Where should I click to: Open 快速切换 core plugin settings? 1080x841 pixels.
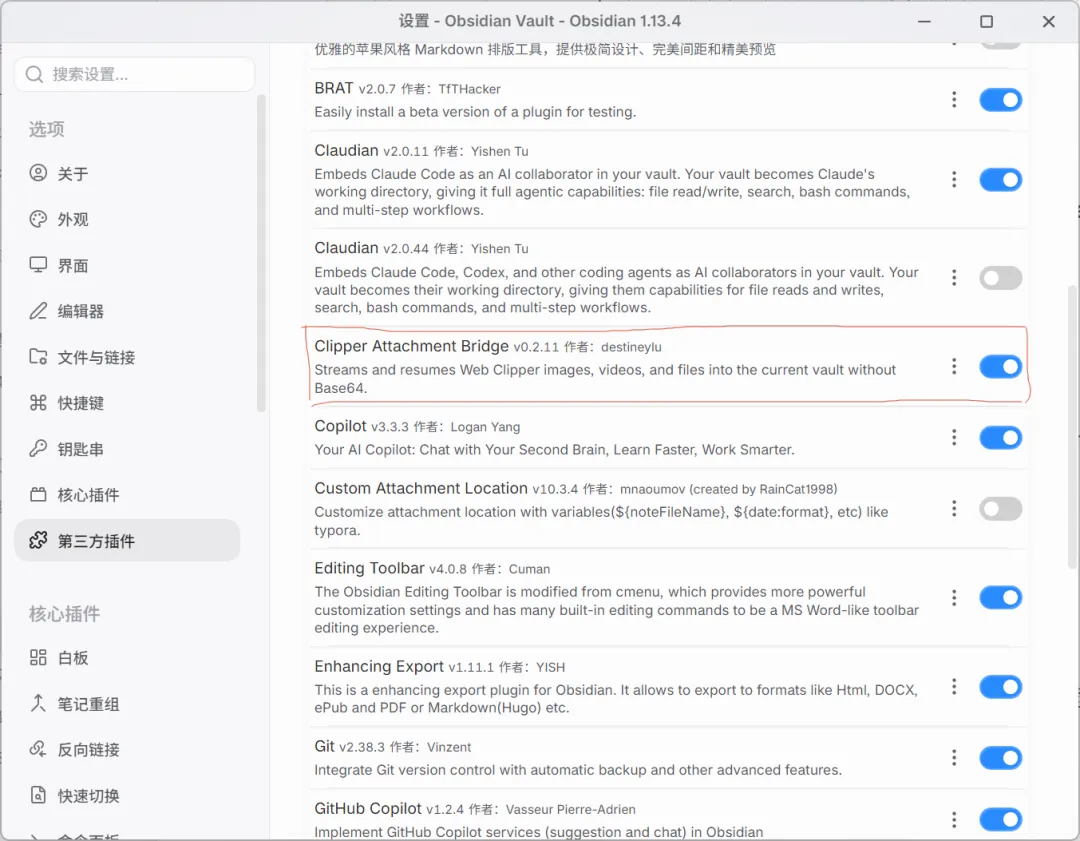tap(127, 796)
